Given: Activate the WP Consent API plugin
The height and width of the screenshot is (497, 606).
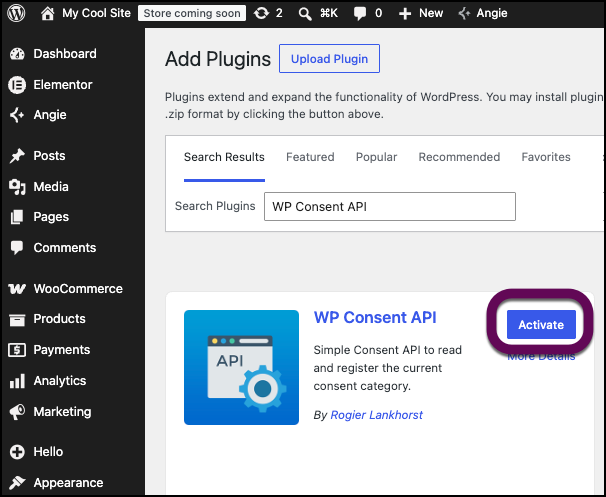Looking at the screenshot, I should [541, 325].
